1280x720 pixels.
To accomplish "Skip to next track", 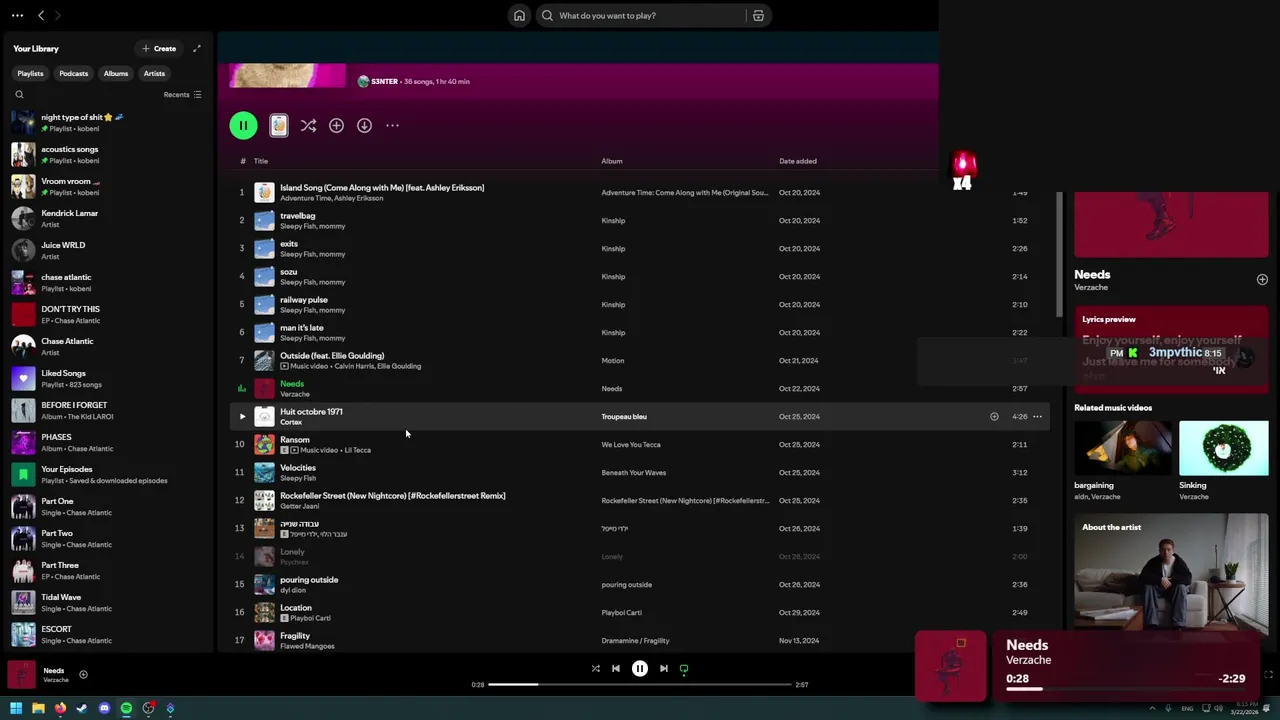I will point(664,669).
